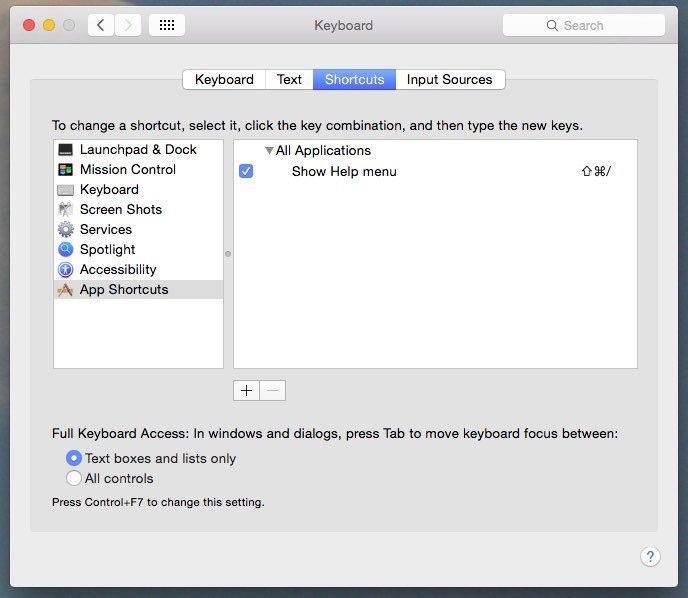Viewport: 688px width, 598px height.
Task: Open the Show All preferences grid
Action: pyautogui.click(x=167, y=25)
